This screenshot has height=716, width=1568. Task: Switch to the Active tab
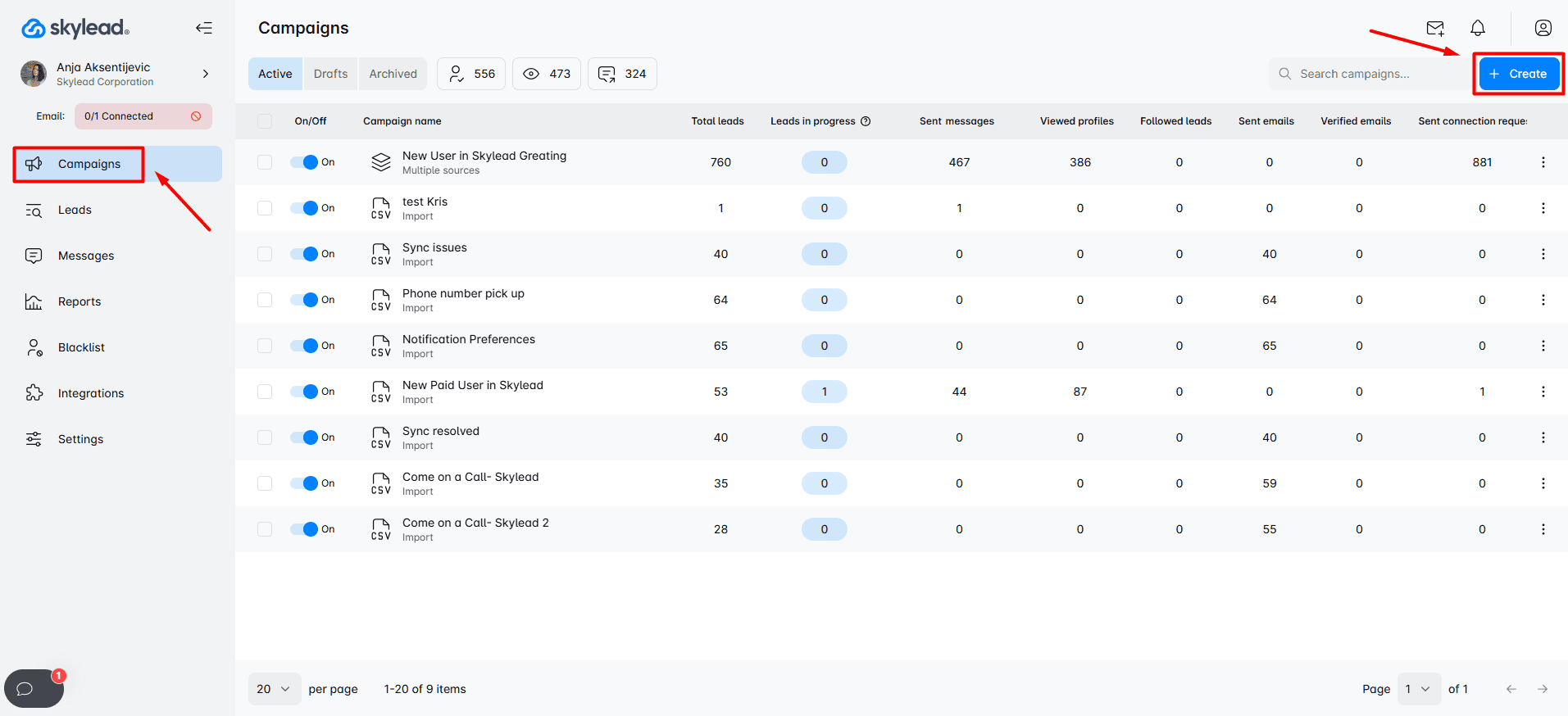pyautogui.click(x=275, y=74)
